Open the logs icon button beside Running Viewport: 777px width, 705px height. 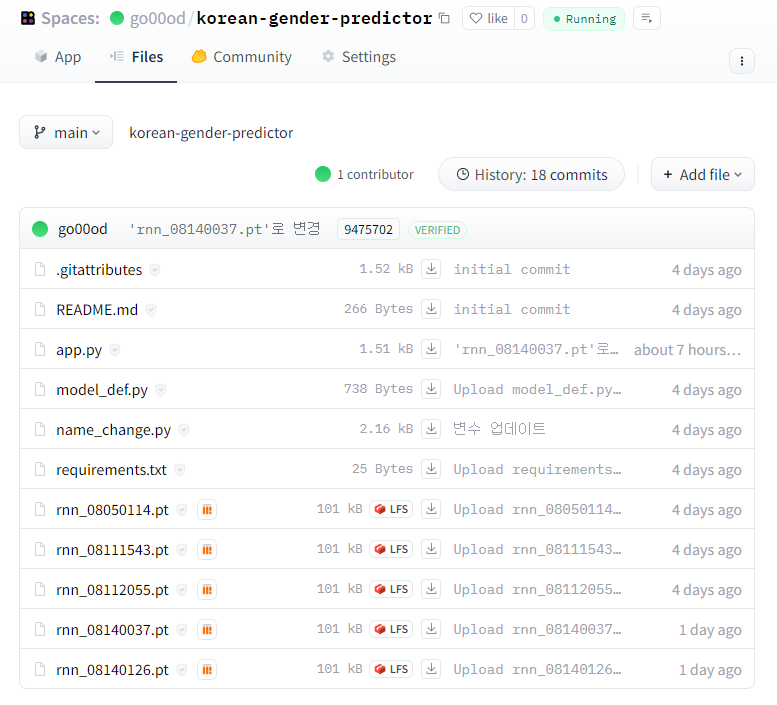coord(647,18)
